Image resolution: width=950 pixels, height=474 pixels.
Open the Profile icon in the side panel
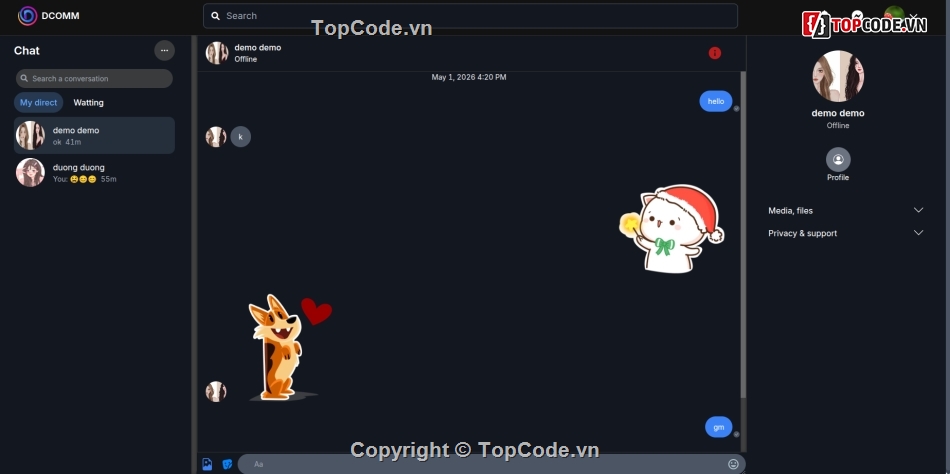click(838, 159)
